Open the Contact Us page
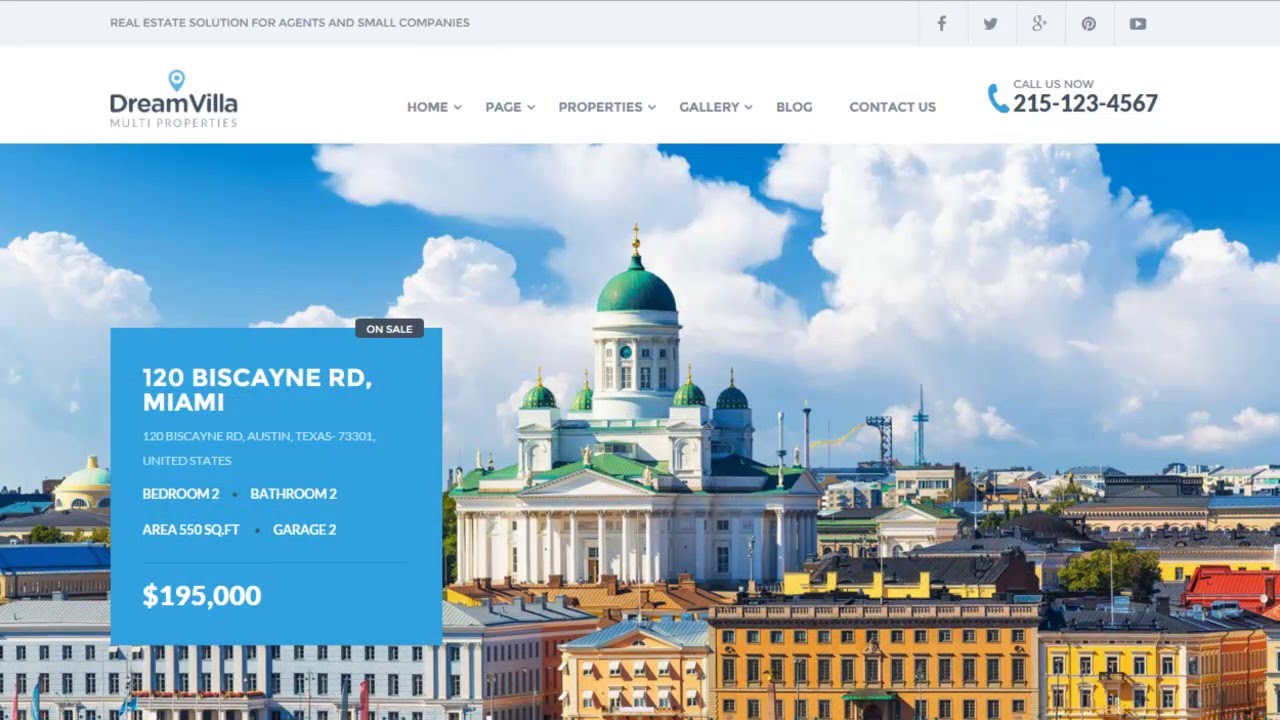This screenshot has height=720, width=1280. pyautogui.click(x=892, y=107)
